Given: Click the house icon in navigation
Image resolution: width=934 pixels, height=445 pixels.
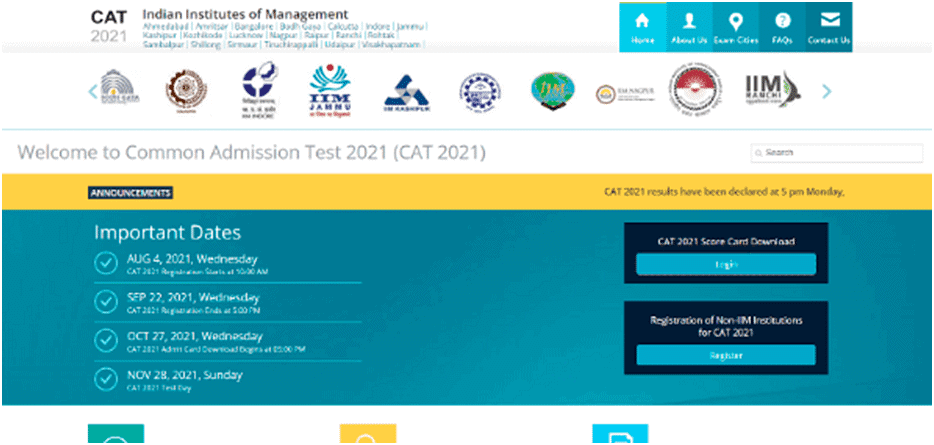Looking at the screenshot, I should (642, 21).
